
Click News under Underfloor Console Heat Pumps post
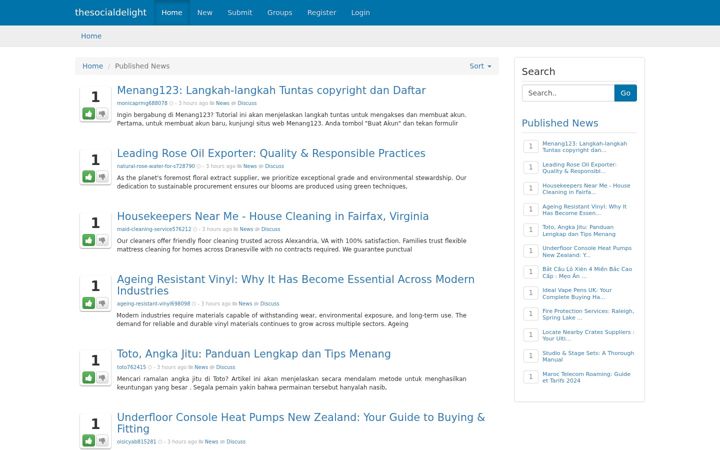211,442
